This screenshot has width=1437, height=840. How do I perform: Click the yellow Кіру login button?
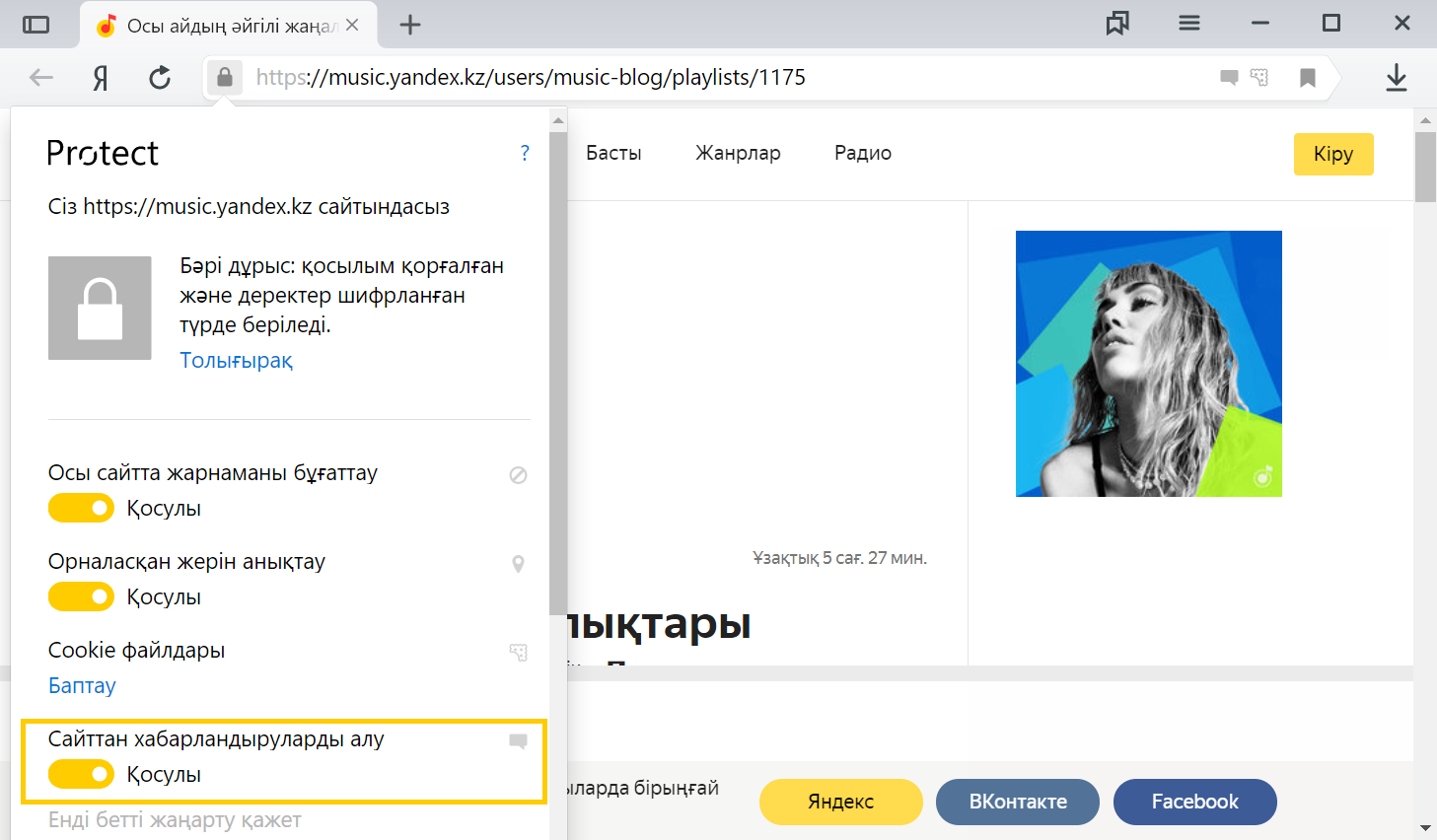click(1333, 154)
